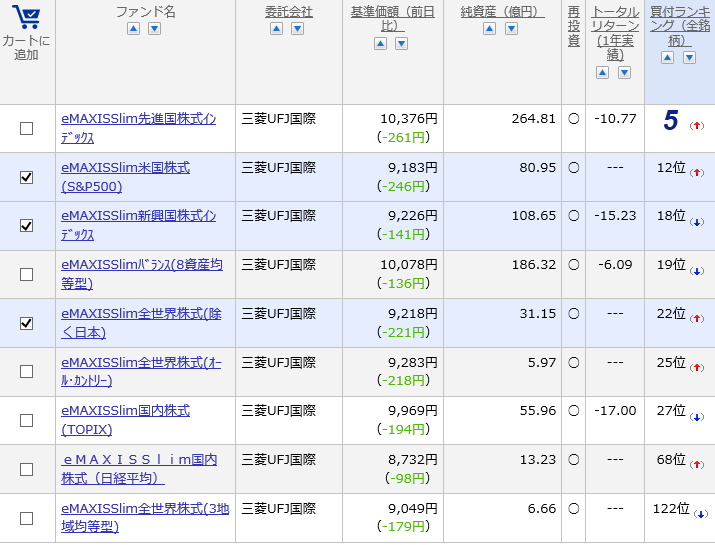Sort 委託会社 descending arrow
This screenshot has height=545, width=715.
pyautogui.click(x=297, y=29)
